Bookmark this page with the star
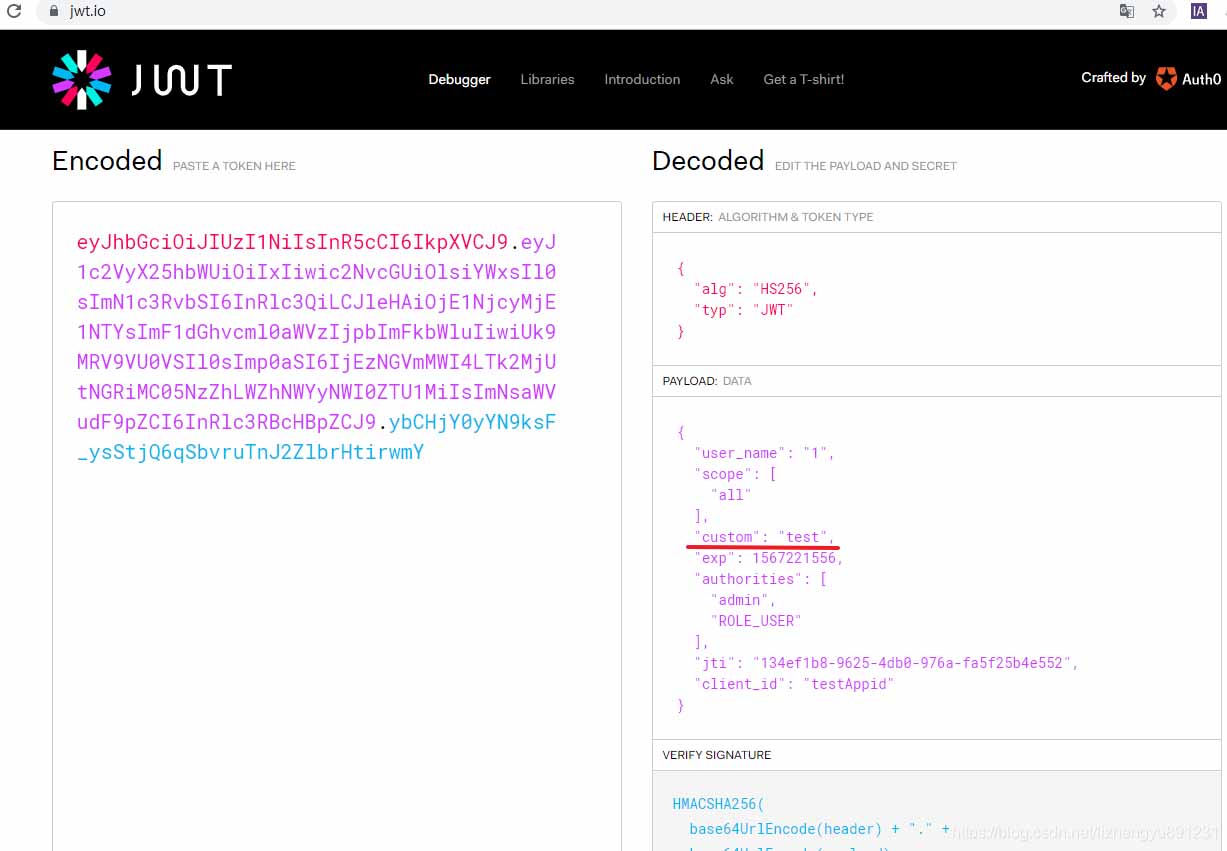The image size is (1227, 851). tap(1159, 12)
